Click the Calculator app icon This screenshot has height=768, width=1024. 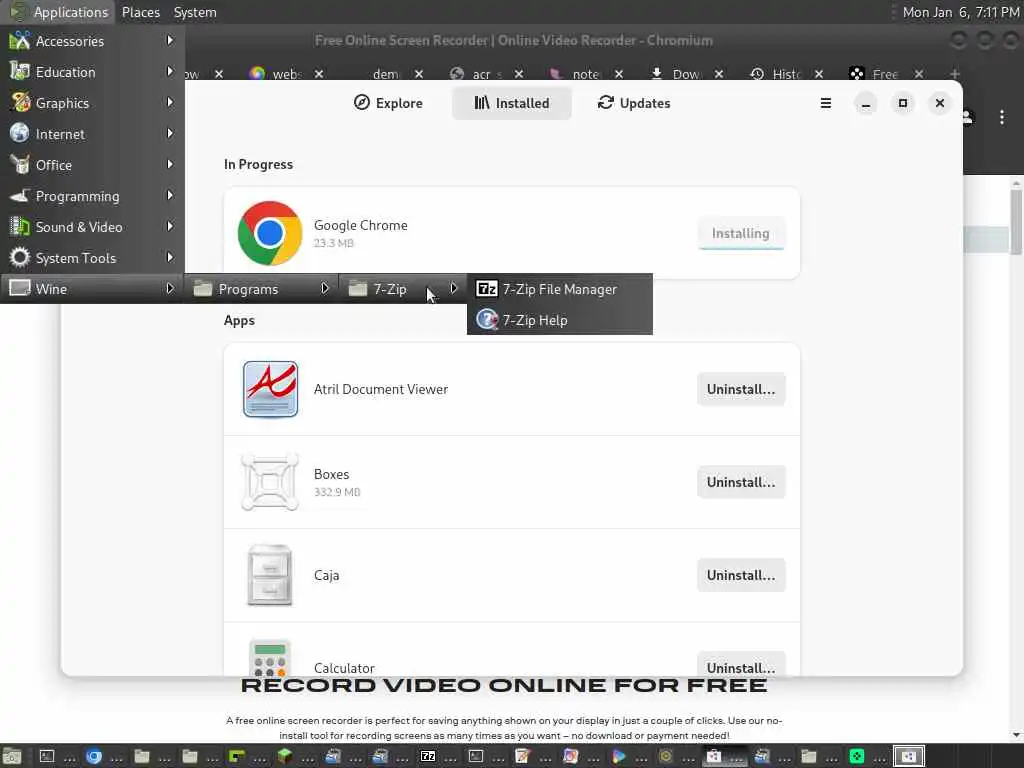[x=270, y=658]
